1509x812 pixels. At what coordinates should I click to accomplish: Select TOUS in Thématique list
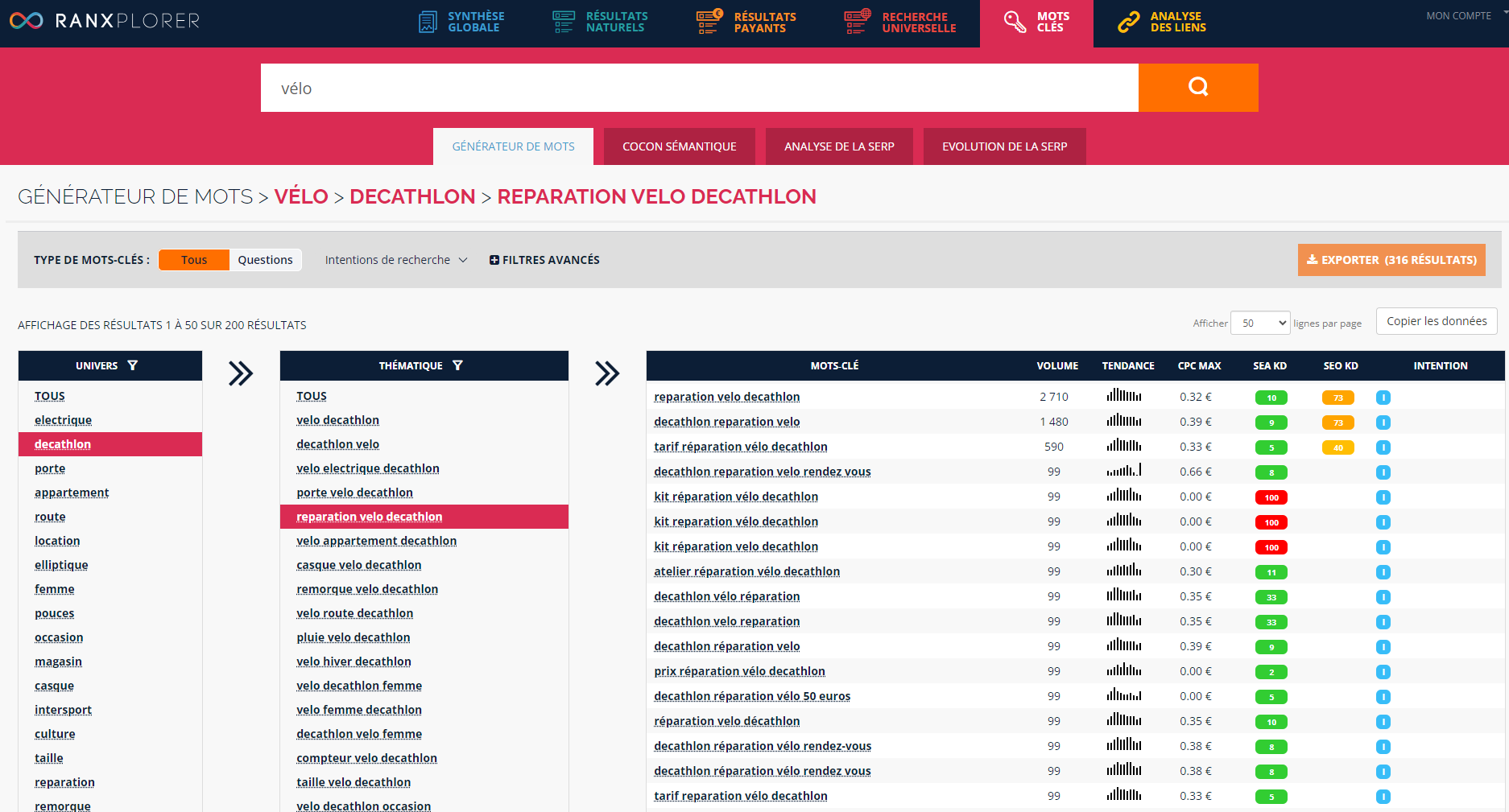click(x=312, y=396)
